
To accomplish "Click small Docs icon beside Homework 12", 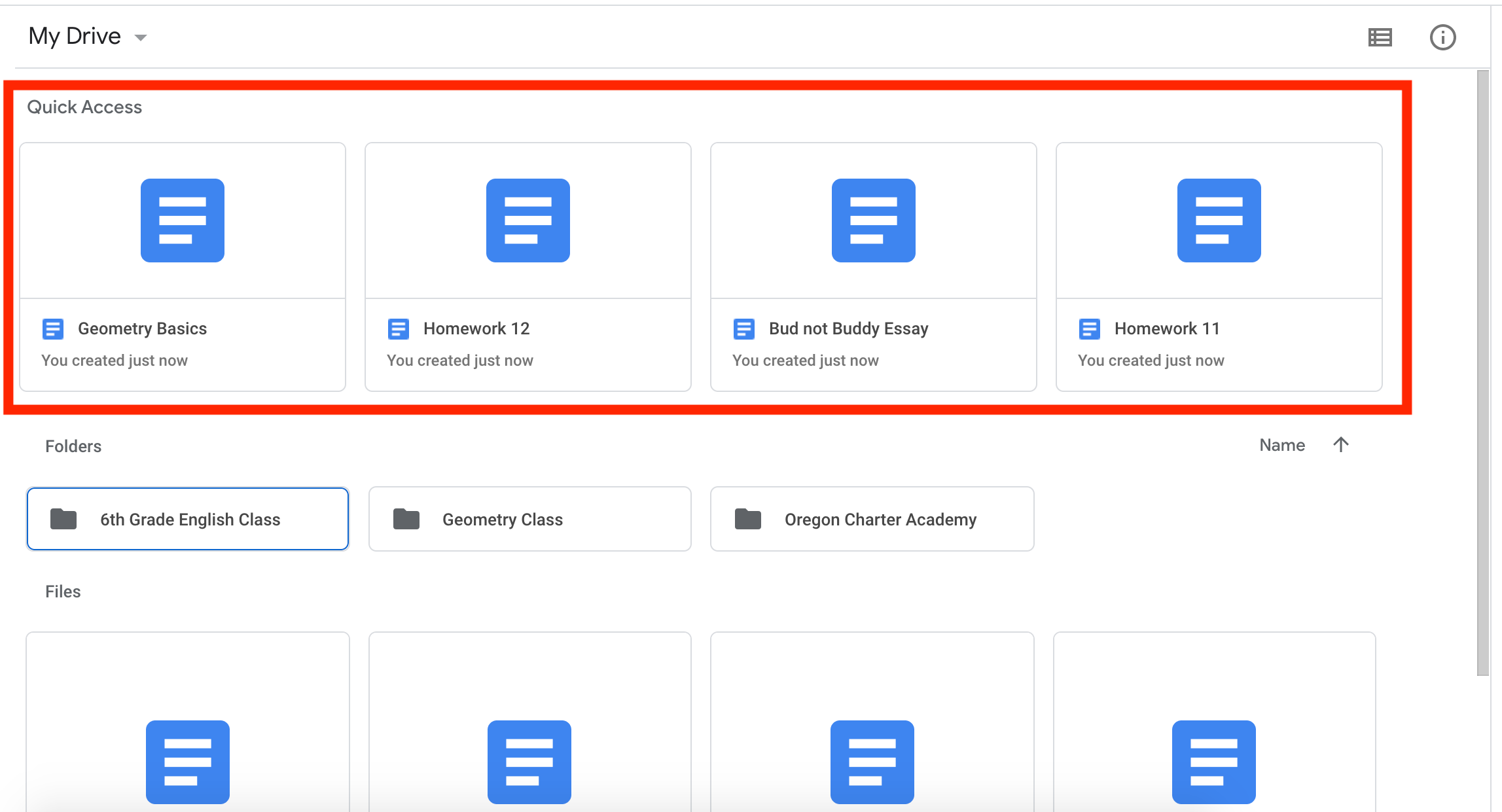I will (399, 328).
